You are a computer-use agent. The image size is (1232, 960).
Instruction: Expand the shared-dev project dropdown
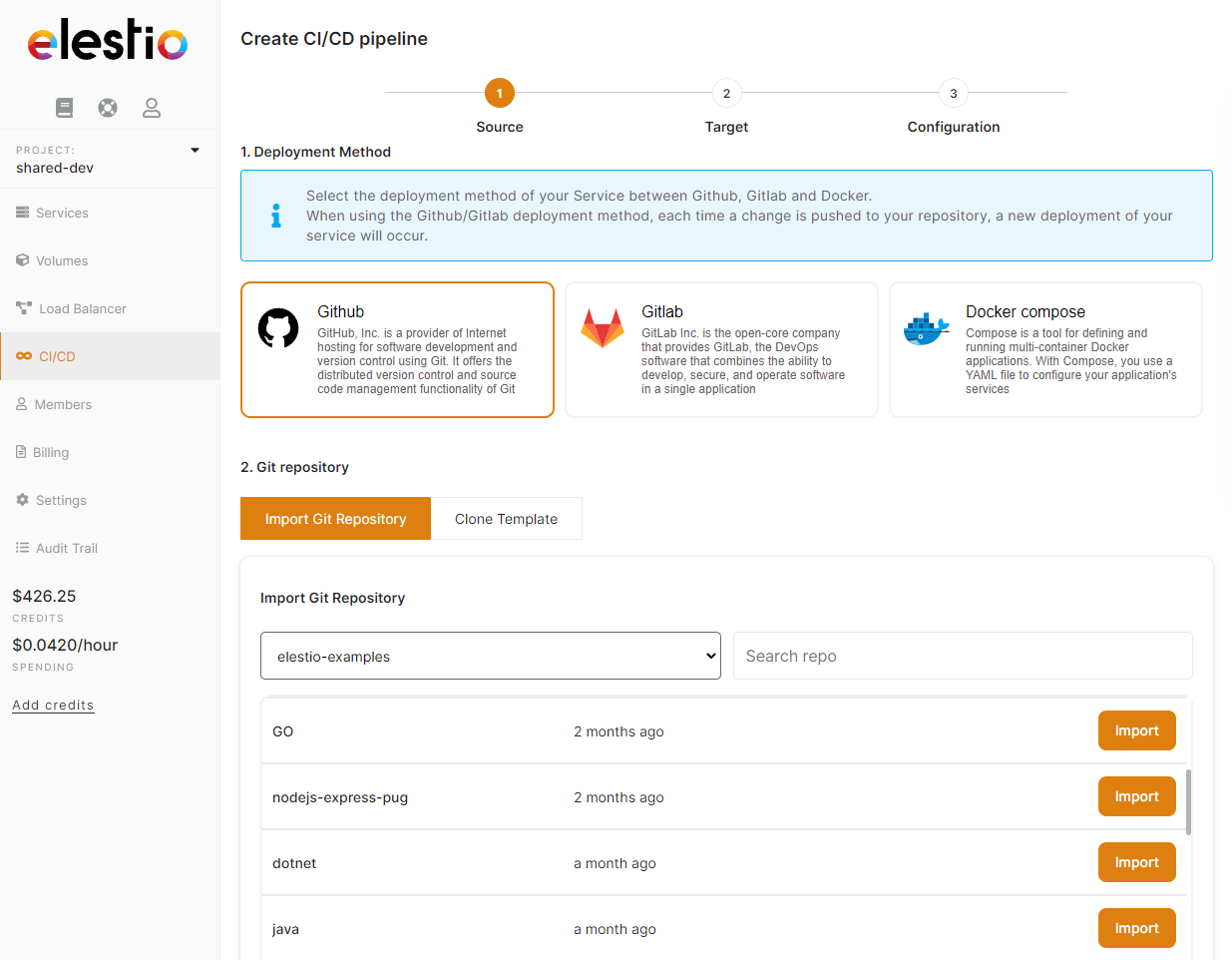click(195, 151)
